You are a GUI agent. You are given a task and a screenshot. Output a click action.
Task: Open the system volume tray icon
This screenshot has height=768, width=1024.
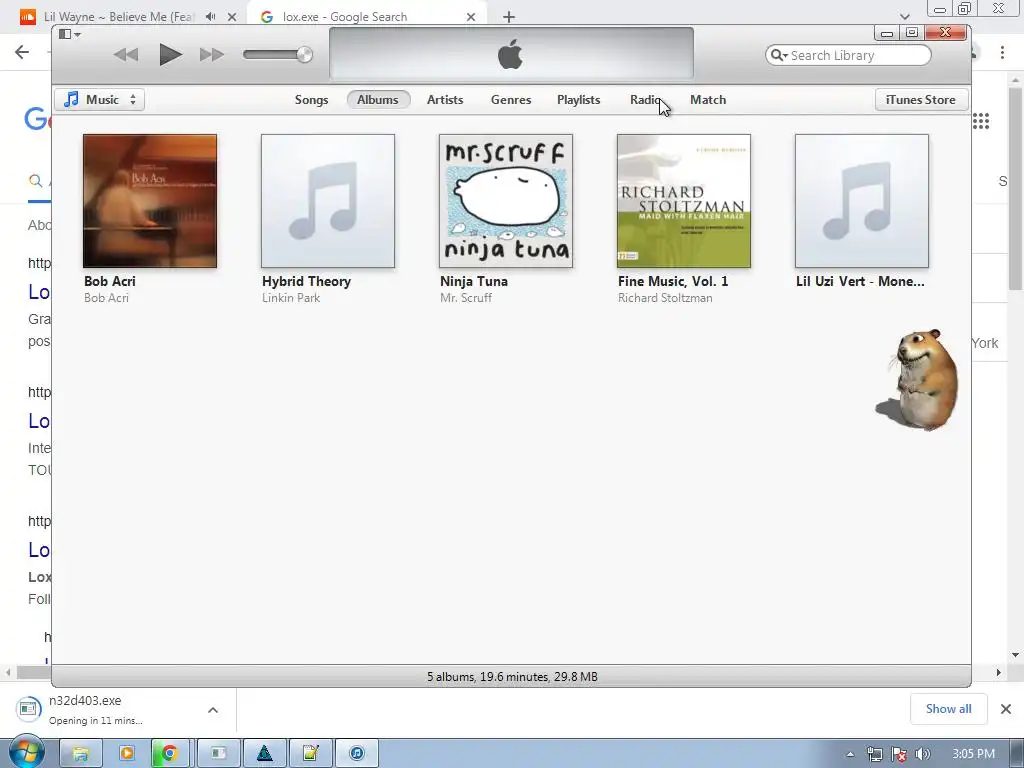[923, 754]
